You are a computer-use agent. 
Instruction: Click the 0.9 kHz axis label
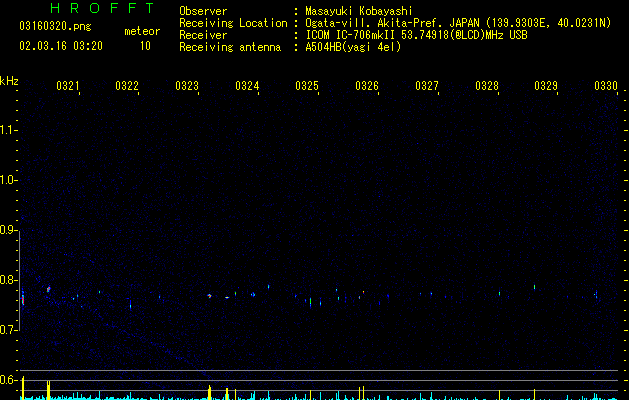8,230
